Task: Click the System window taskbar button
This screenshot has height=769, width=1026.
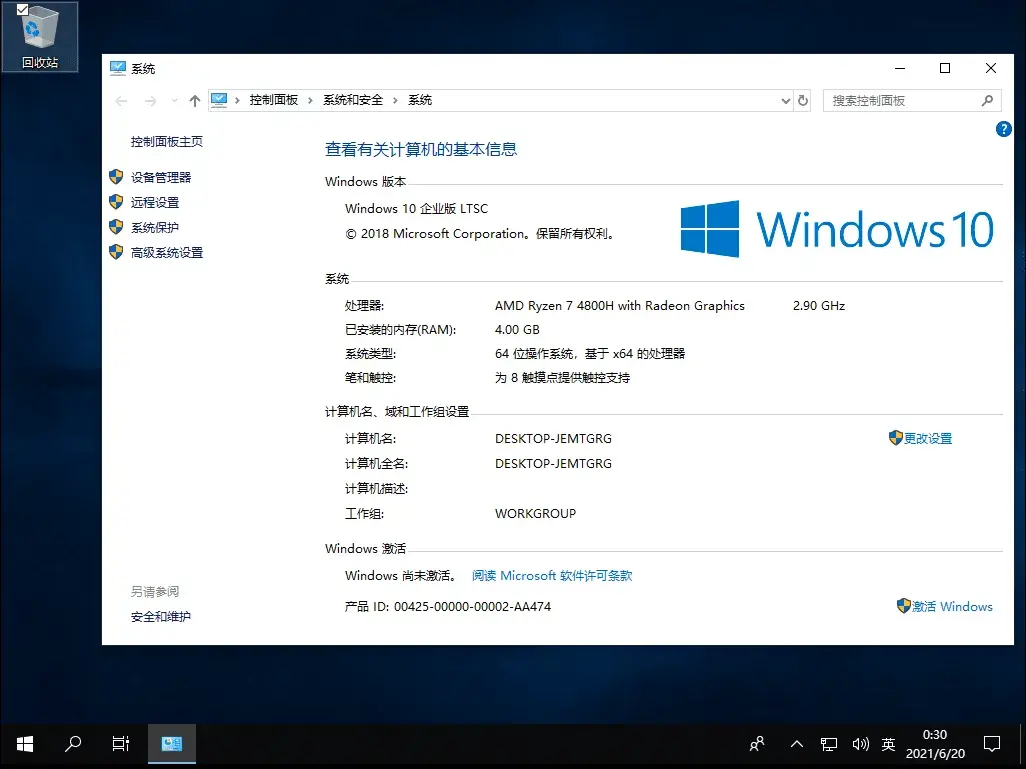Action: pos(171,743)
